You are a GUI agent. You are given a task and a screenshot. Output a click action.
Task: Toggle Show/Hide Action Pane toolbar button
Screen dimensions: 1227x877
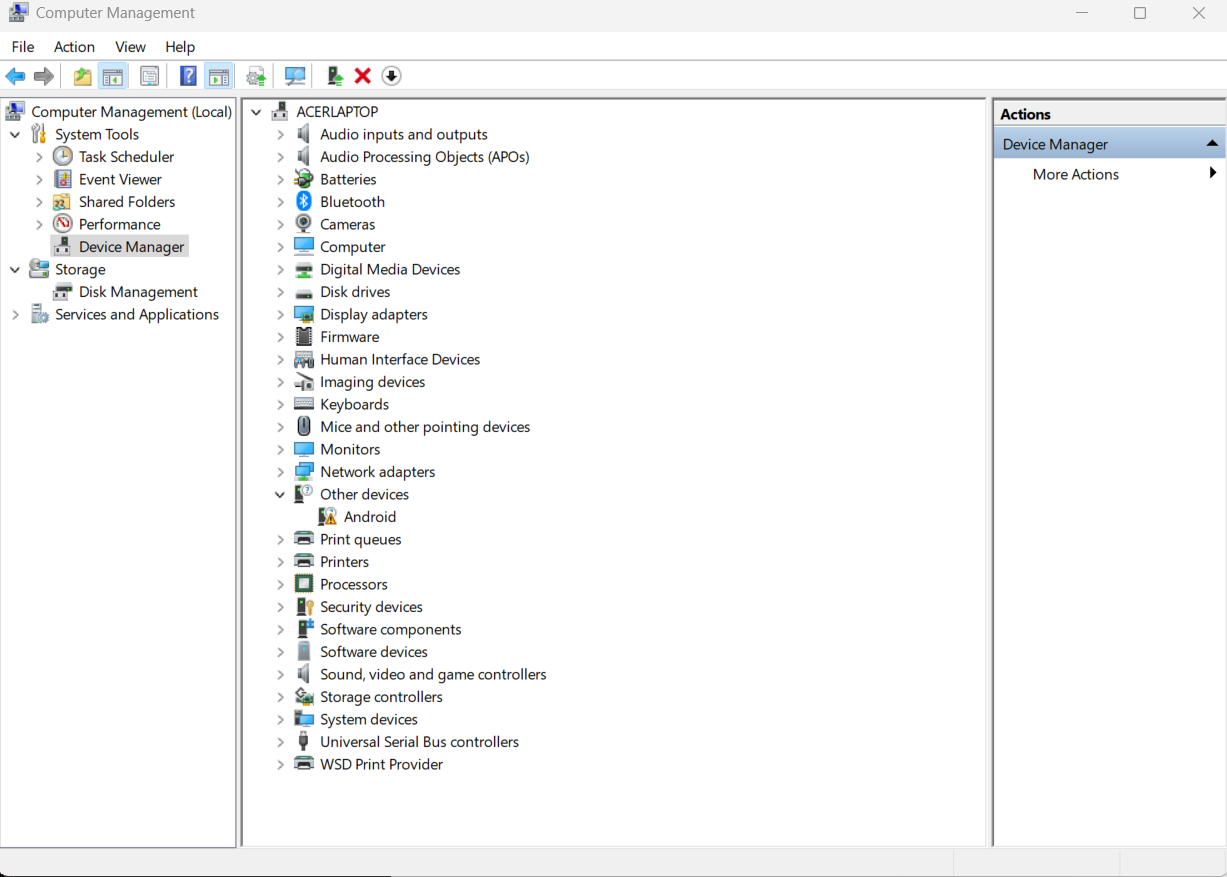pyautogui.click(x=219, y=76)
